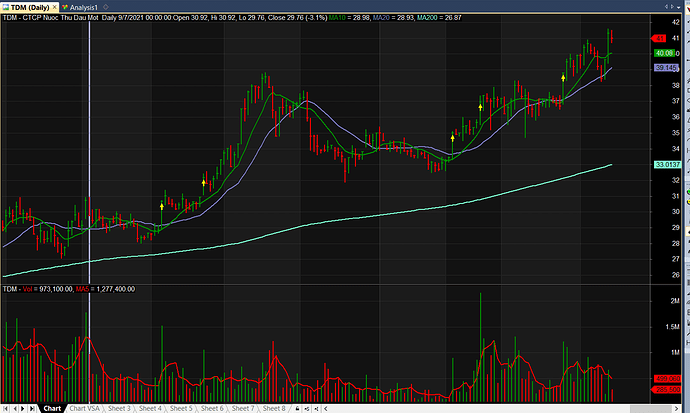The width and height of the screenshot is (690, 413).
Task: Open Sheet 5 tab
Action: 181,408
